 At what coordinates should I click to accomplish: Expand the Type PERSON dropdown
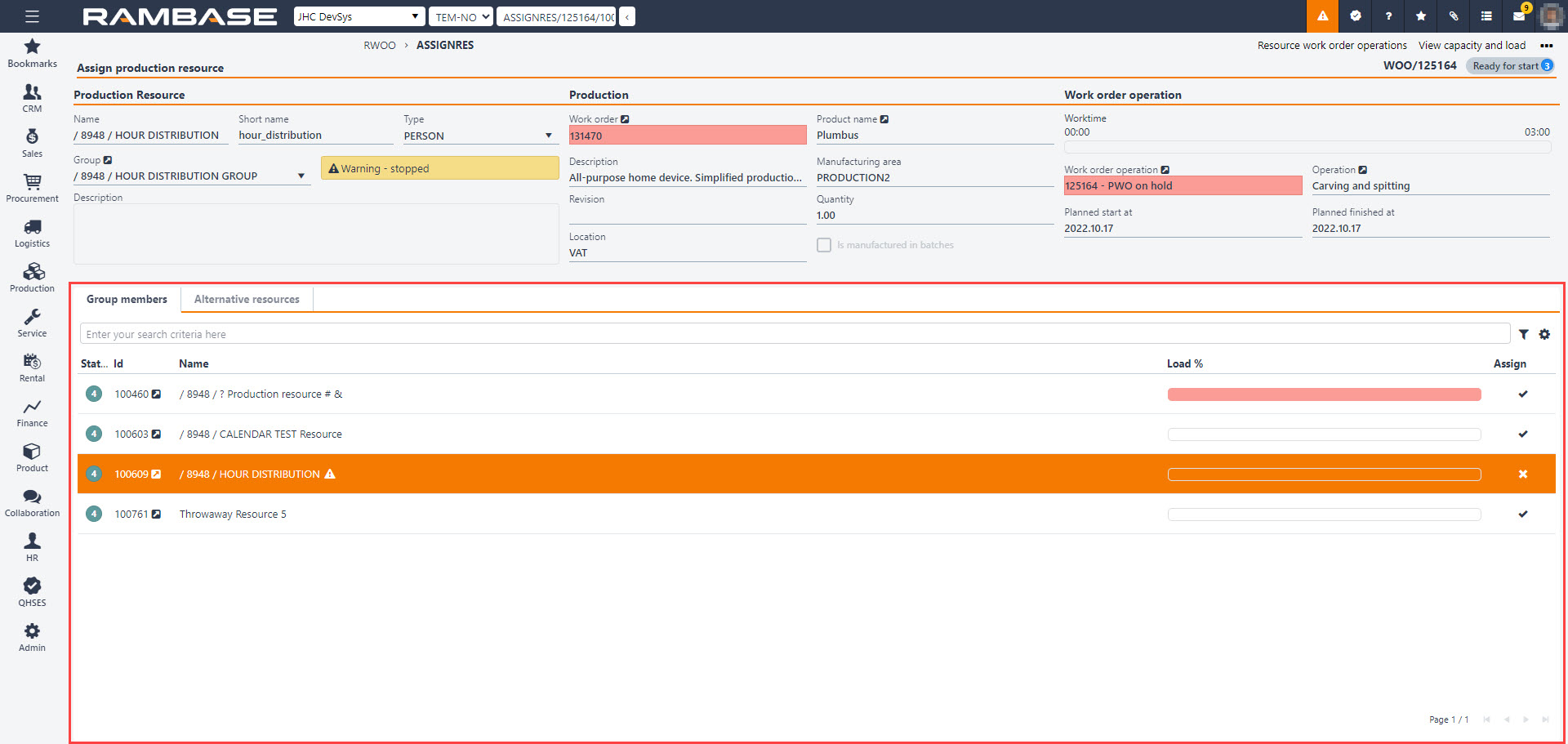point(548,136)
